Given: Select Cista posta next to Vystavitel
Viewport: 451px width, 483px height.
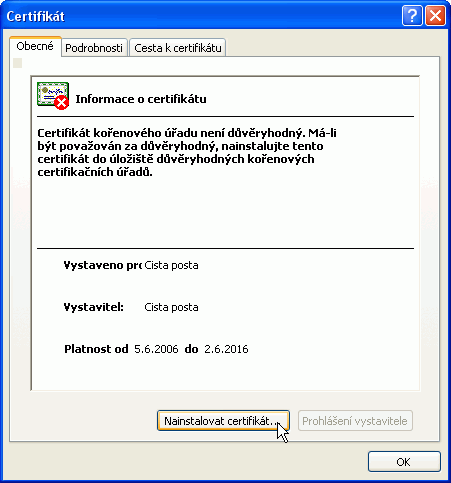Looking at the screenshot, I should tap(171, 307).
